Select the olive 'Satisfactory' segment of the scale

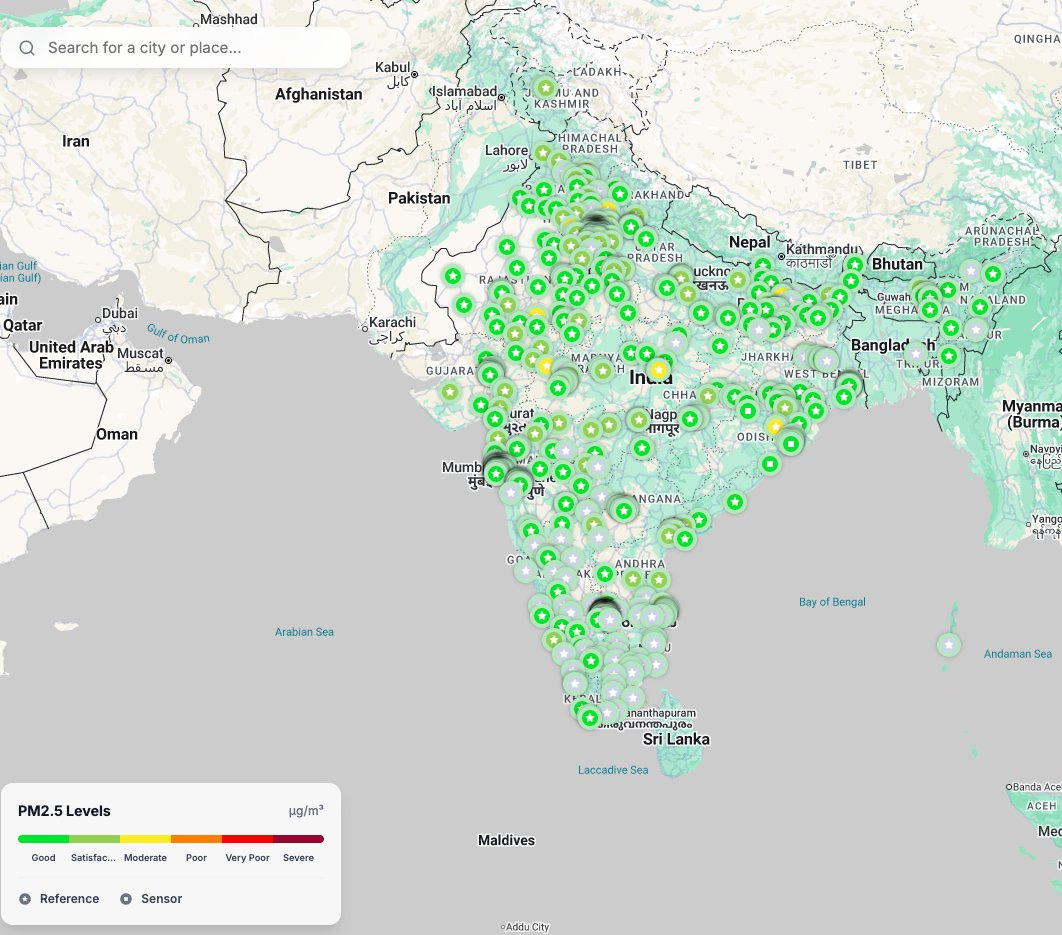pyautogui.click(x=94, y=839)
